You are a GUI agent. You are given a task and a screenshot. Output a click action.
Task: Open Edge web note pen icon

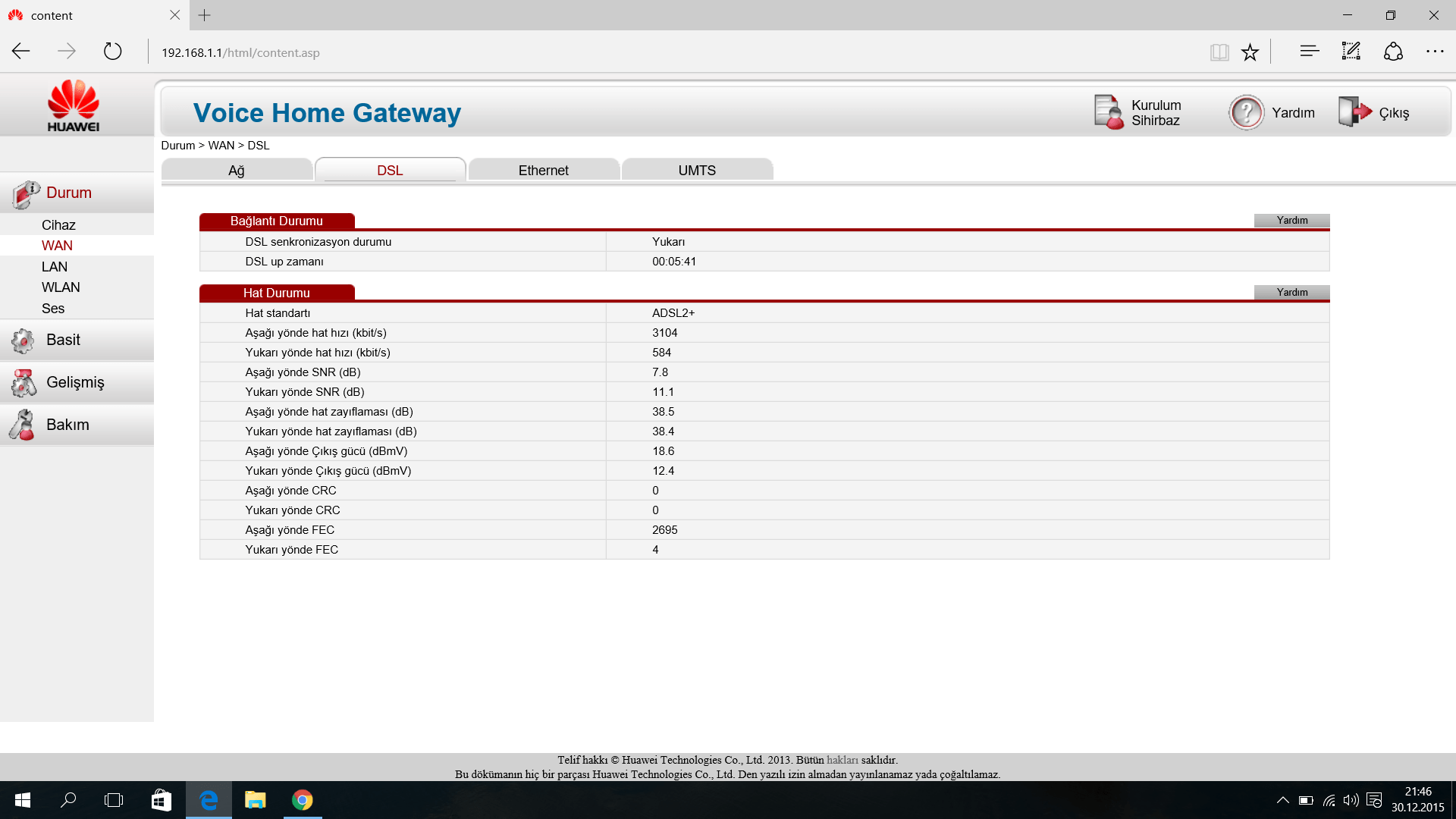tap(1351, 52)
